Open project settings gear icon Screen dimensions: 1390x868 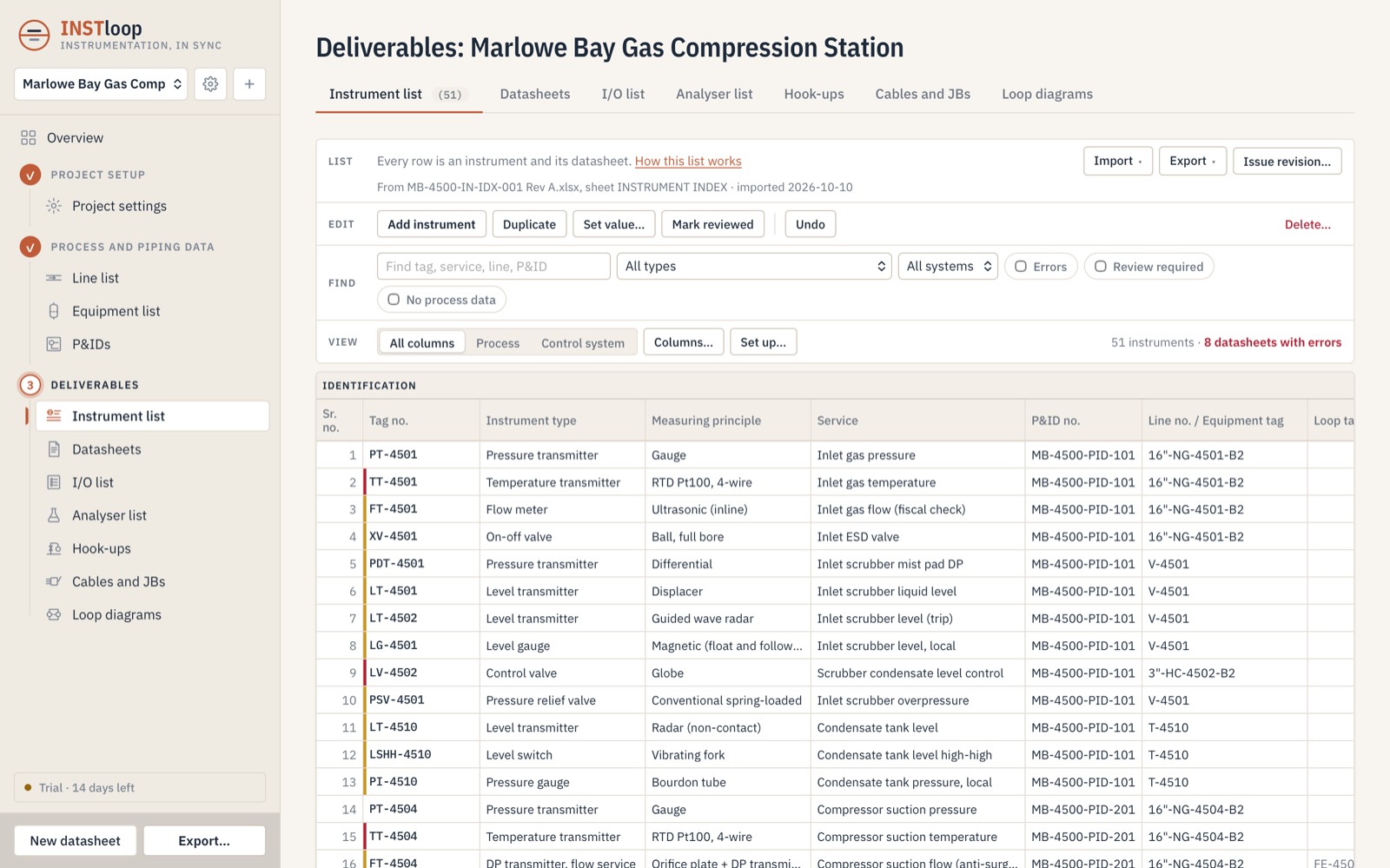click(x=210, y=84)
